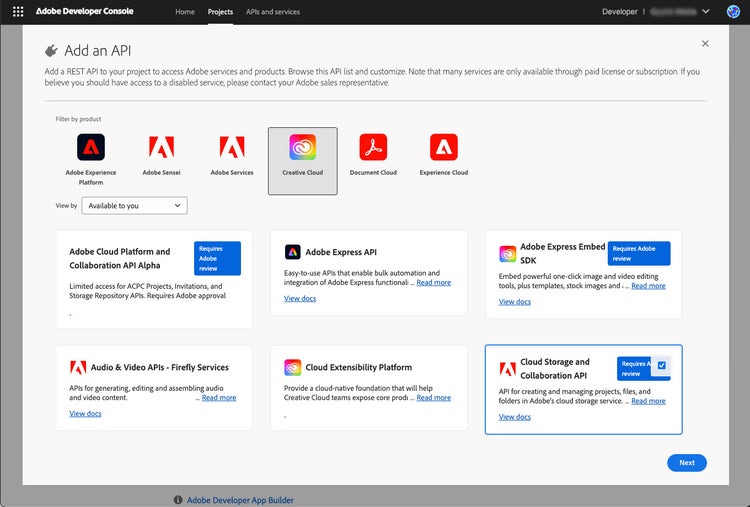
Task: Filter by Adobe Experience Platform icon
Action: coord(91,147)
